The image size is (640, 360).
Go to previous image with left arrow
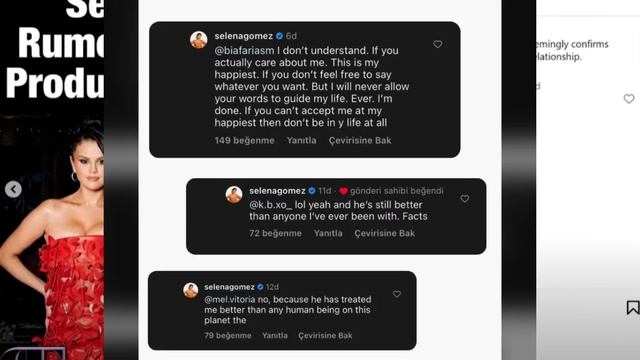pyautogui.click(x=13, y=189)
